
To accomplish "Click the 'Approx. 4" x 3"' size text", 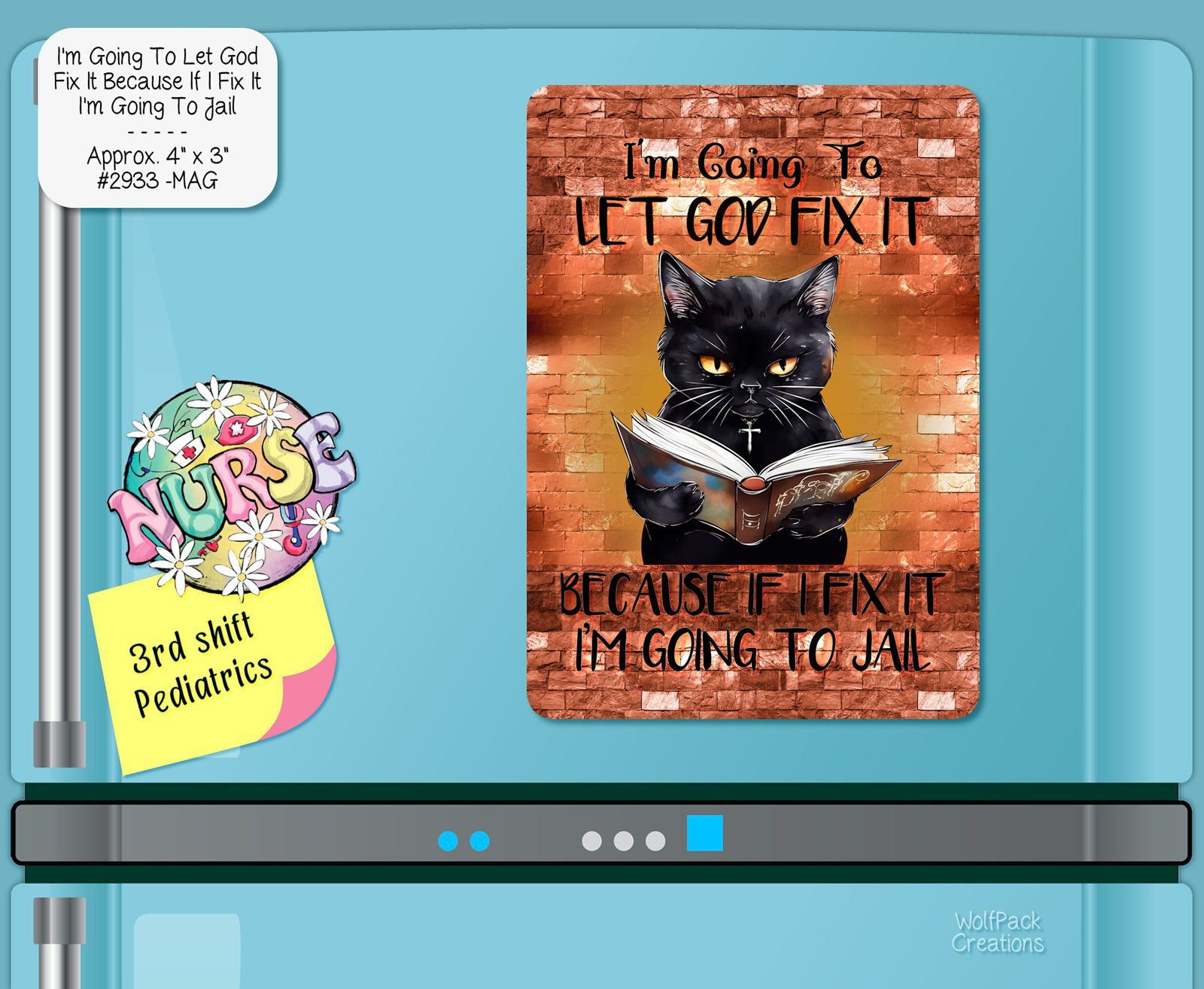I will (157, 156).
